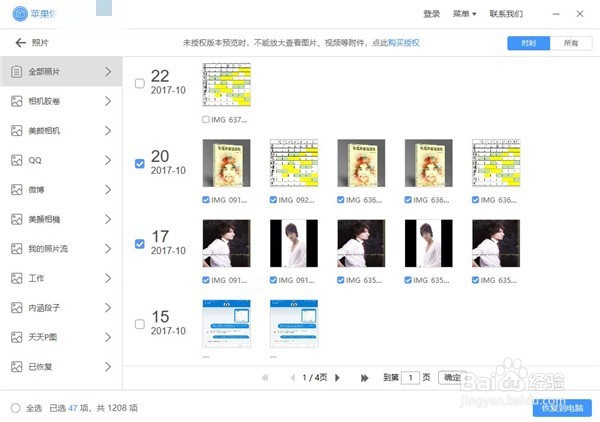Expand 工作 album chevron
This screenshot has height=422, width=600.
point(108,278)
